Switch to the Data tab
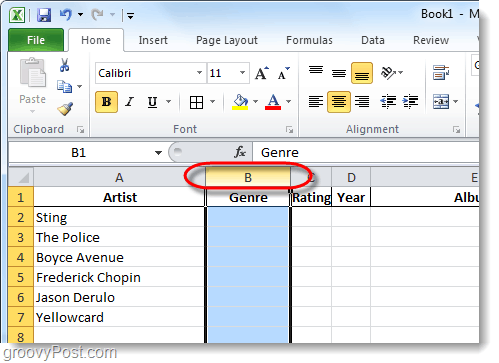The height and width of the screenshot is (363, 499). click(373, 40)
